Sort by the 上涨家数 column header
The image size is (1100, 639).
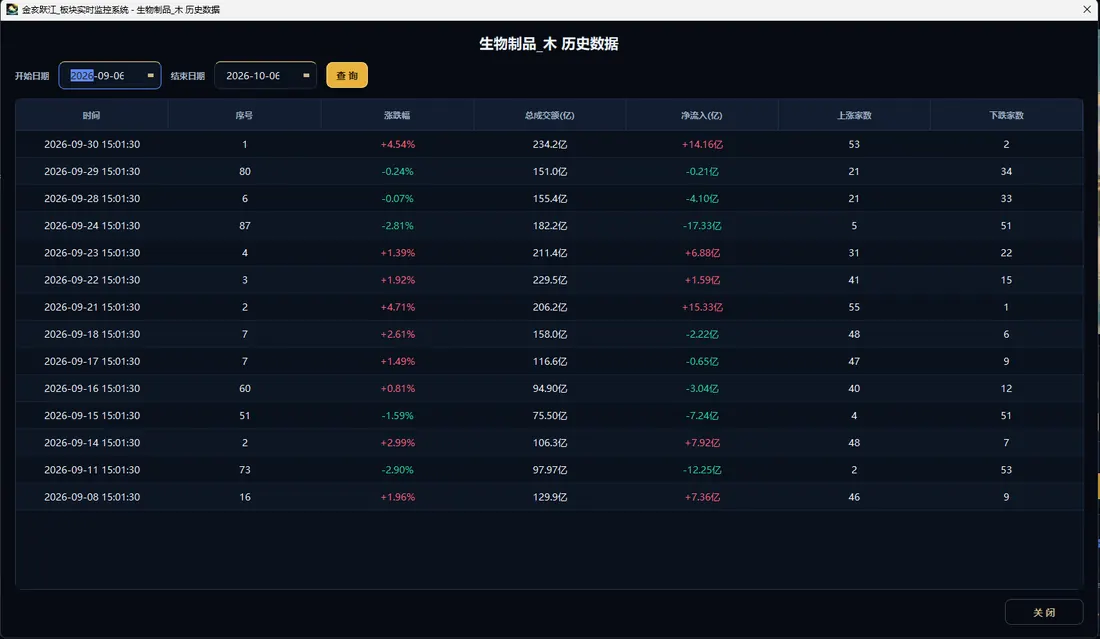pyautogui.click(x=854, y=115)
